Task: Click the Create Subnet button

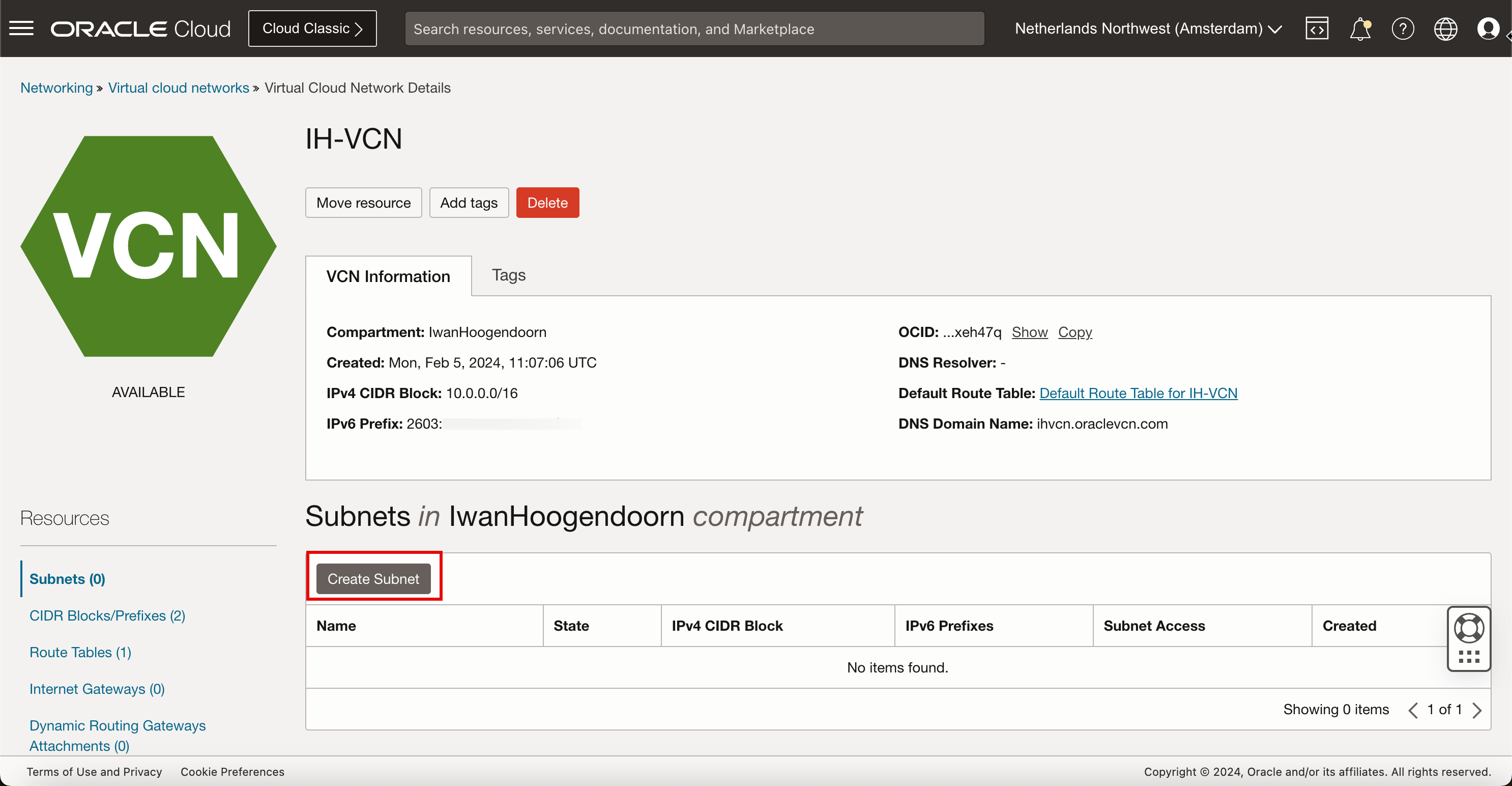Action: (373, 579)
